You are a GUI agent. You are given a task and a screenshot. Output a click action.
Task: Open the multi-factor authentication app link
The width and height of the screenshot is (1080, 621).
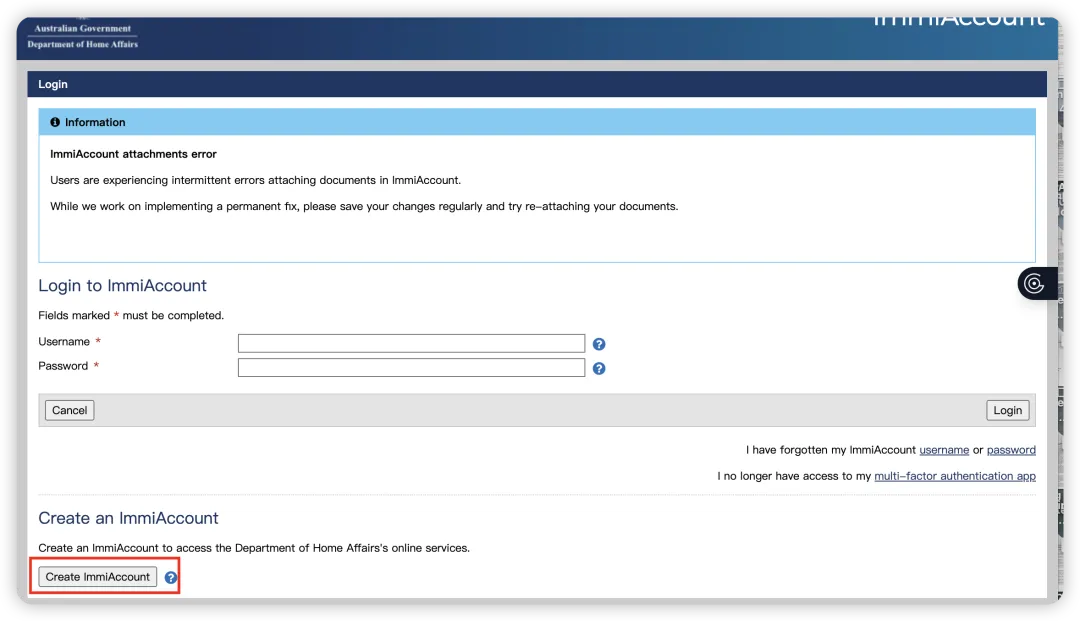point(955,476)
